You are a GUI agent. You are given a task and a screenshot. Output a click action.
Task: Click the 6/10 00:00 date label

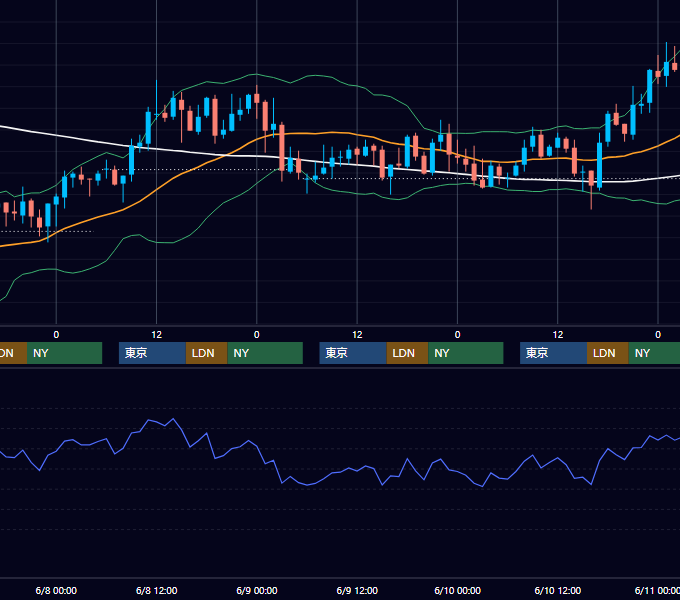[458, 590]
